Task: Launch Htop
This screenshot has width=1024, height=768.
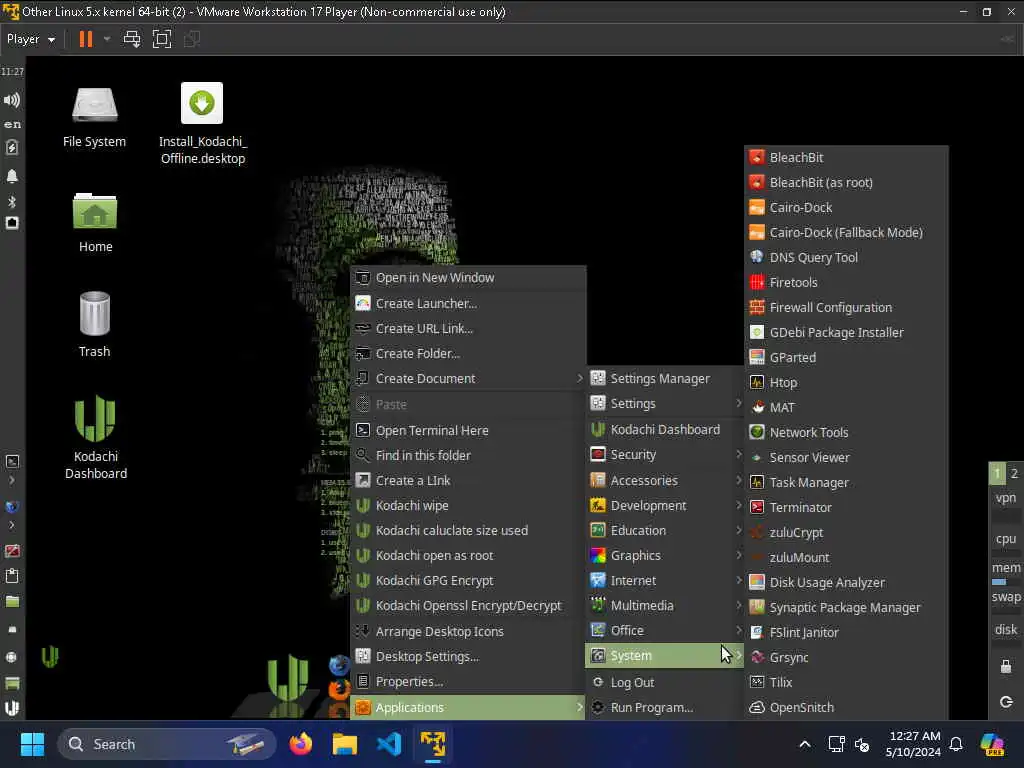Action: click(x=846, y=382)
